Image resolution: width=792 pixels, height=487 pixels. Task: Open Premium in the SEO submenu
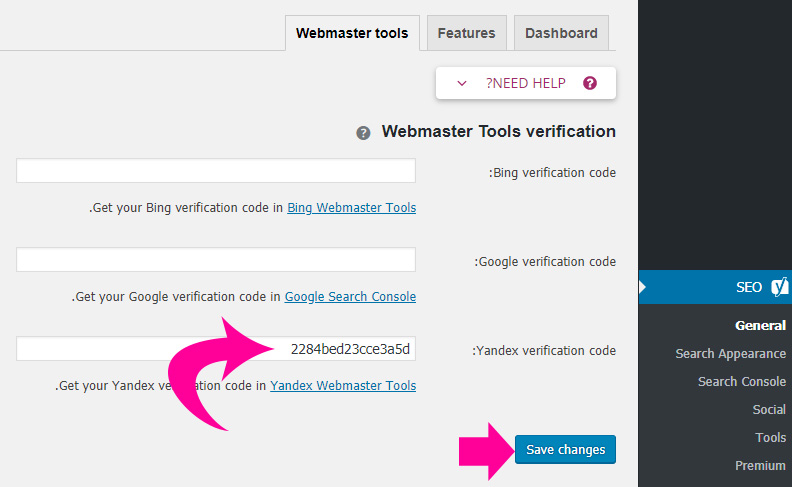pos(760,465)
